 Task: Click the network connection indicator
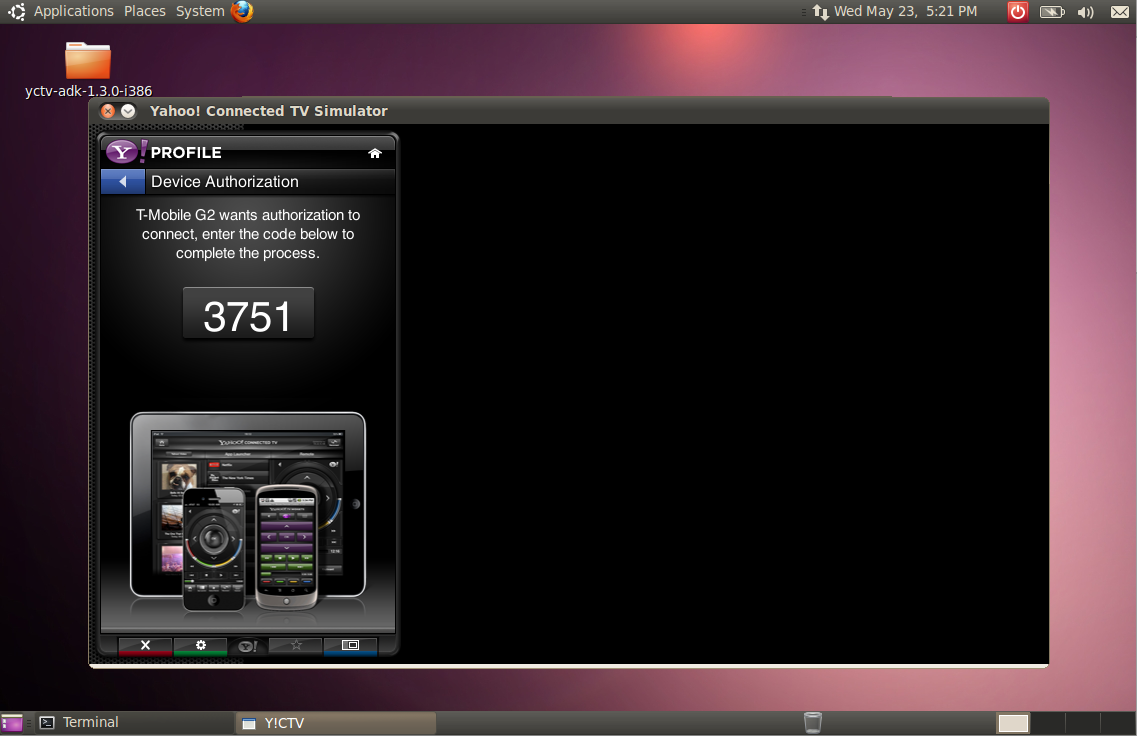click(820, 12)
